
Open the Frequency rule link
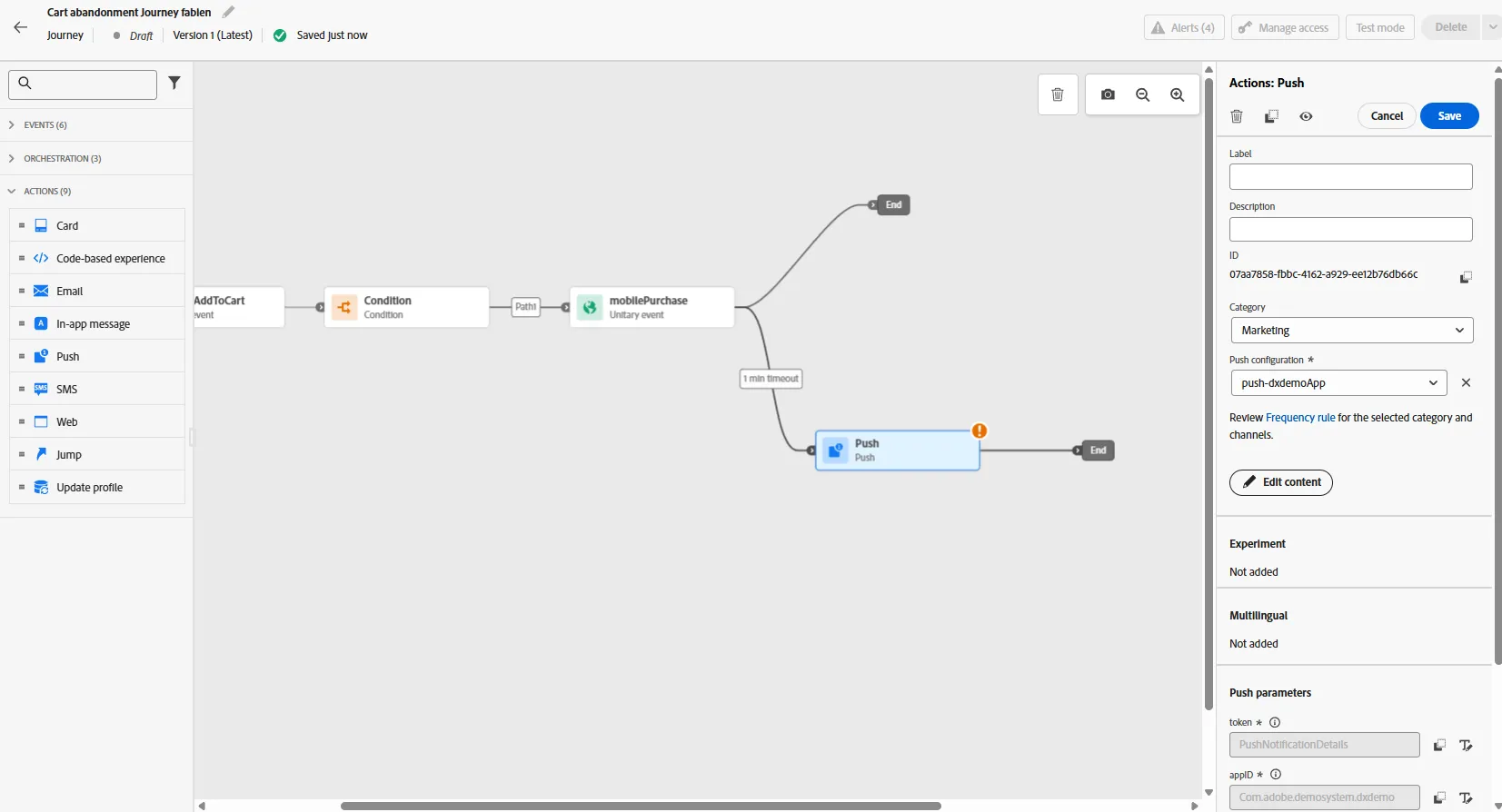point(1300,418)
